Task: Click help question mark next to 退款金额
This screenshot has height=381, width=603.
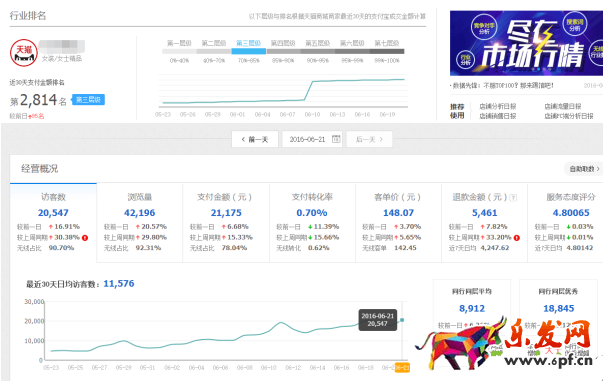Action: pos(513,198)
